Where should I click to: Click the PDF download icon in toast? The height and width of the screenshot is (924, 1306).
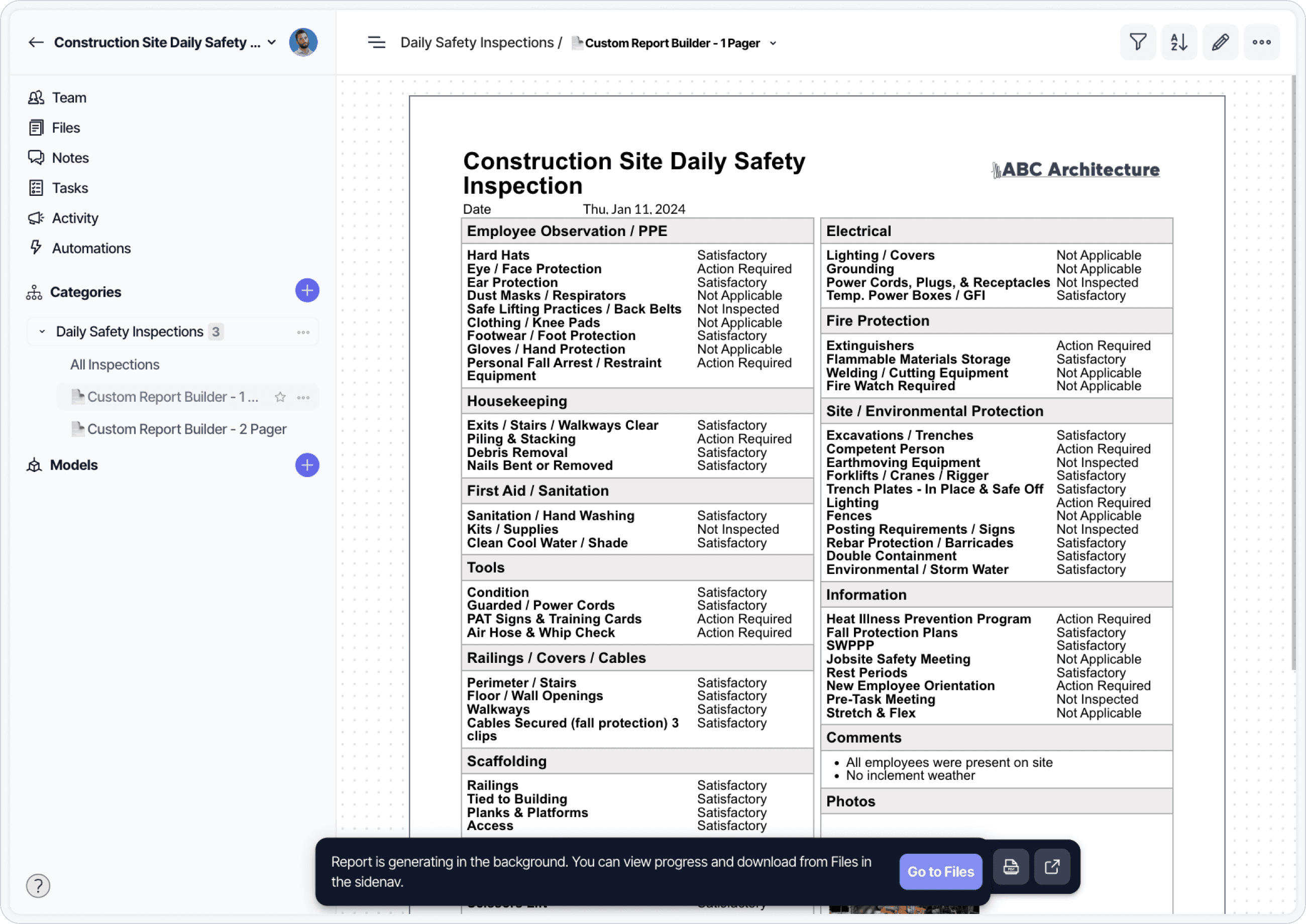[1011, 867]
